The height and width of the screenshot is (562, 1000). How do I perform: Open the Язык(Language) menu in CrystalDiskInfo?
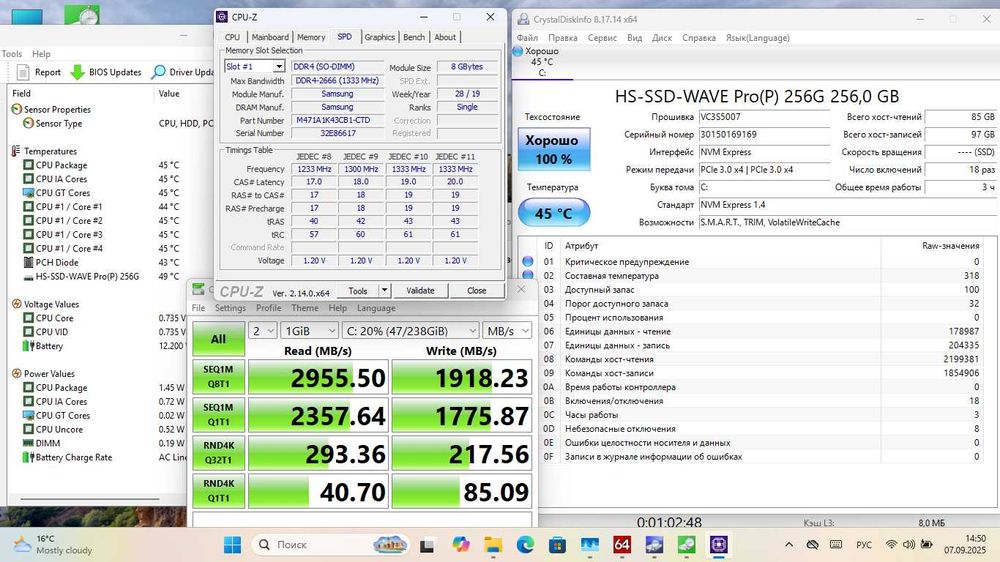(x=758, y=38)
